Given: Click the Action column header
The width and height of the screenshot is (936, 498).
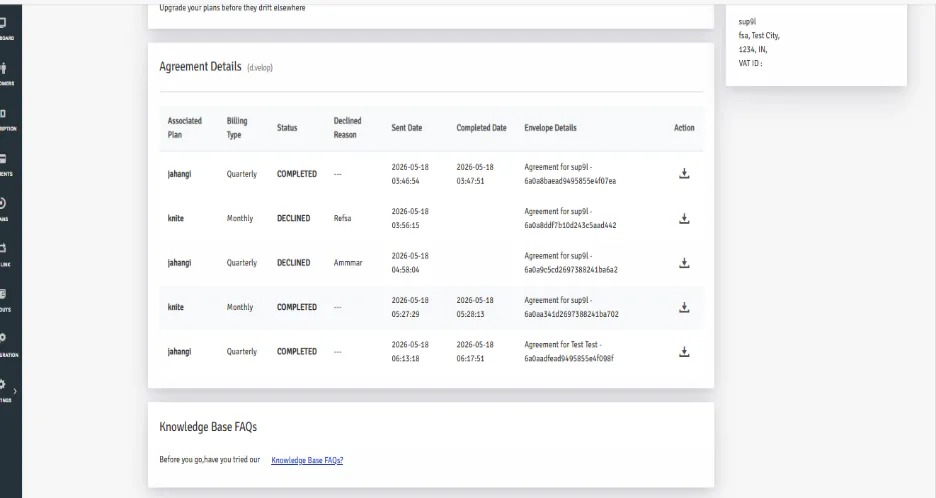Looking at the screenshot, I should point(684,128).
